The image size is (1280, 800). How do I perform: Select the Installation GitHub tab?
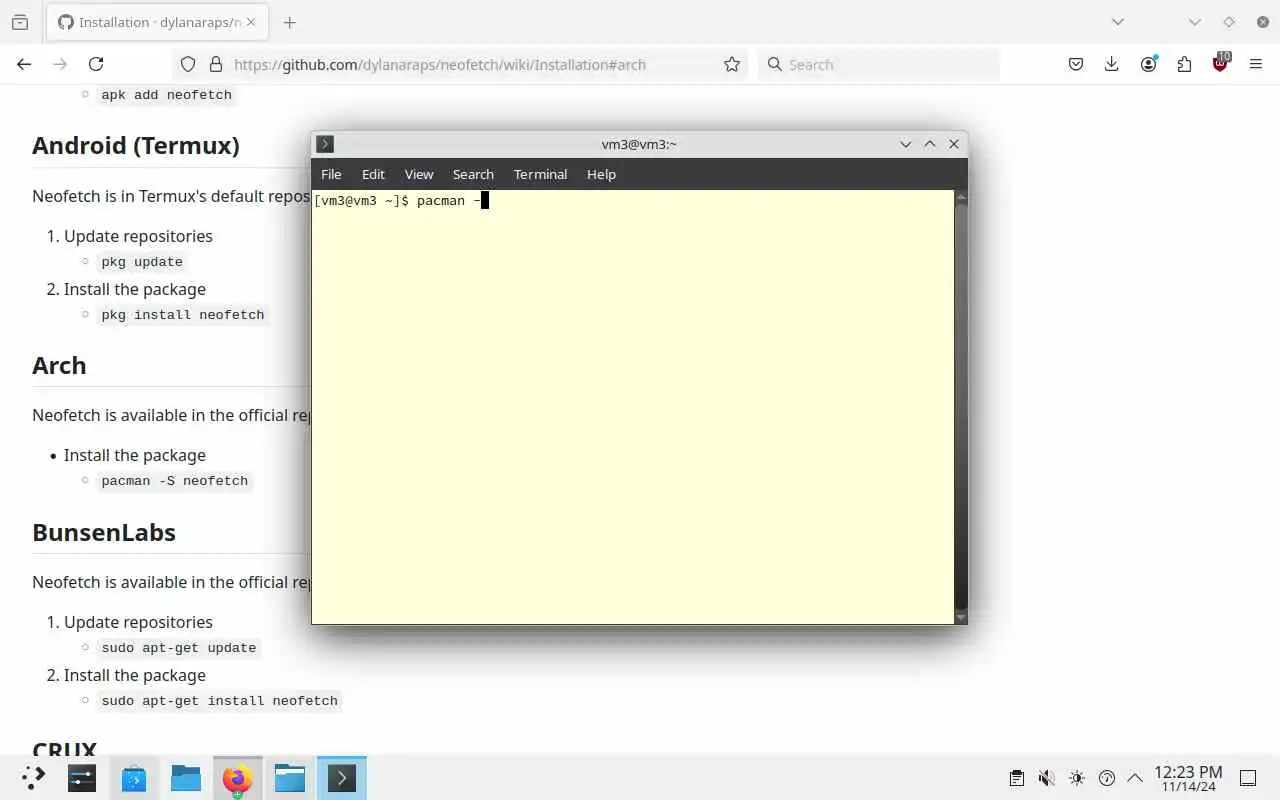coord(157,22)
